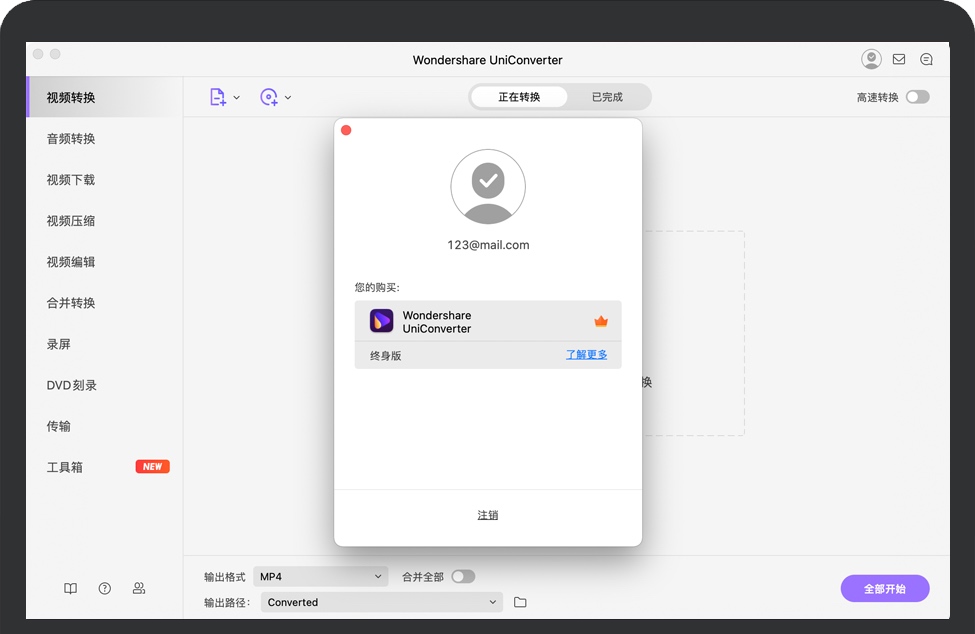The image size is (975, 634).
Task: Click the UniConverter app logo icon
Action: pos(381,321)
